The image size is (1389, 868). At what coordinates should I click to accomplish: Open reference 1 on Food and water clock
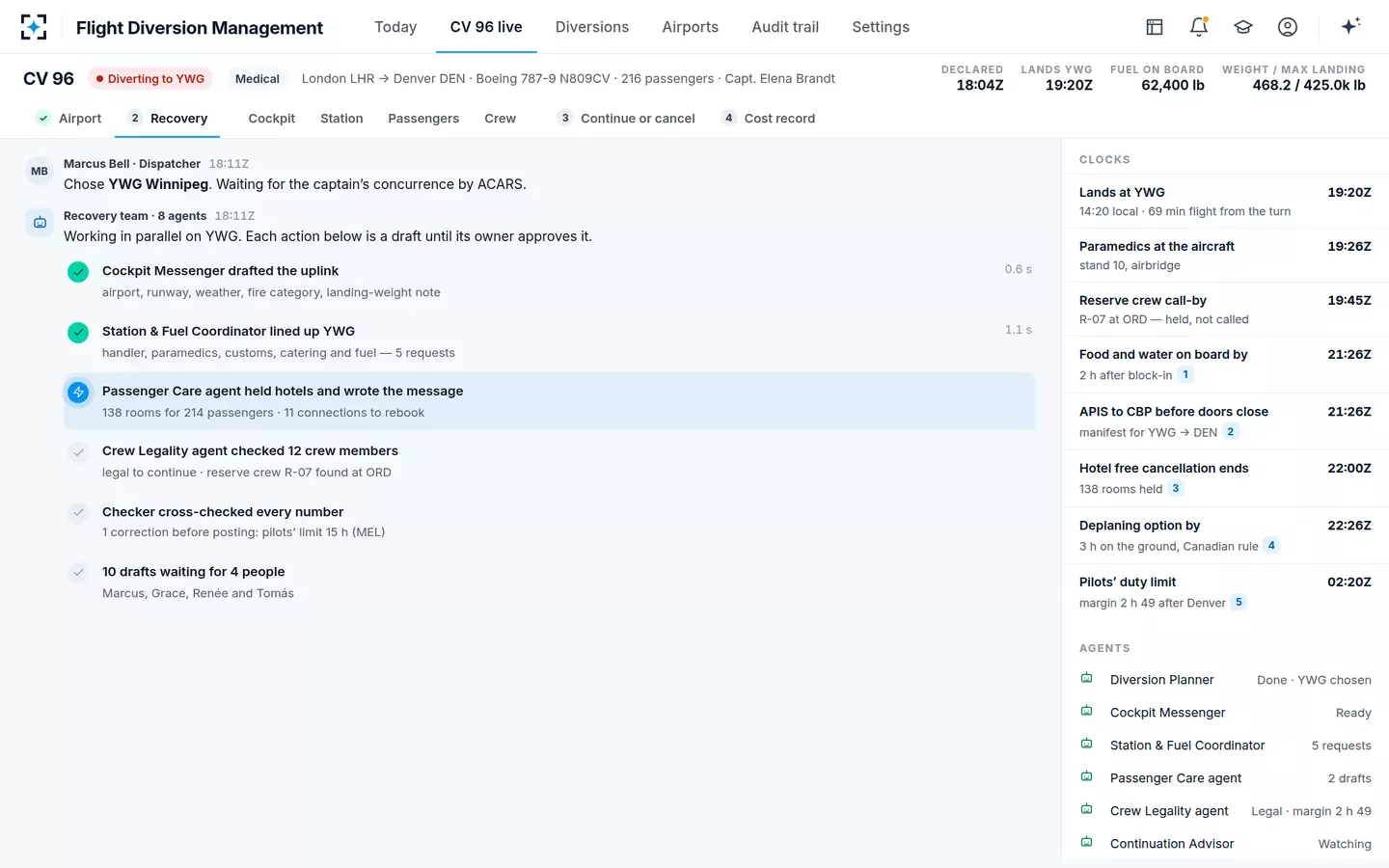1185,374
